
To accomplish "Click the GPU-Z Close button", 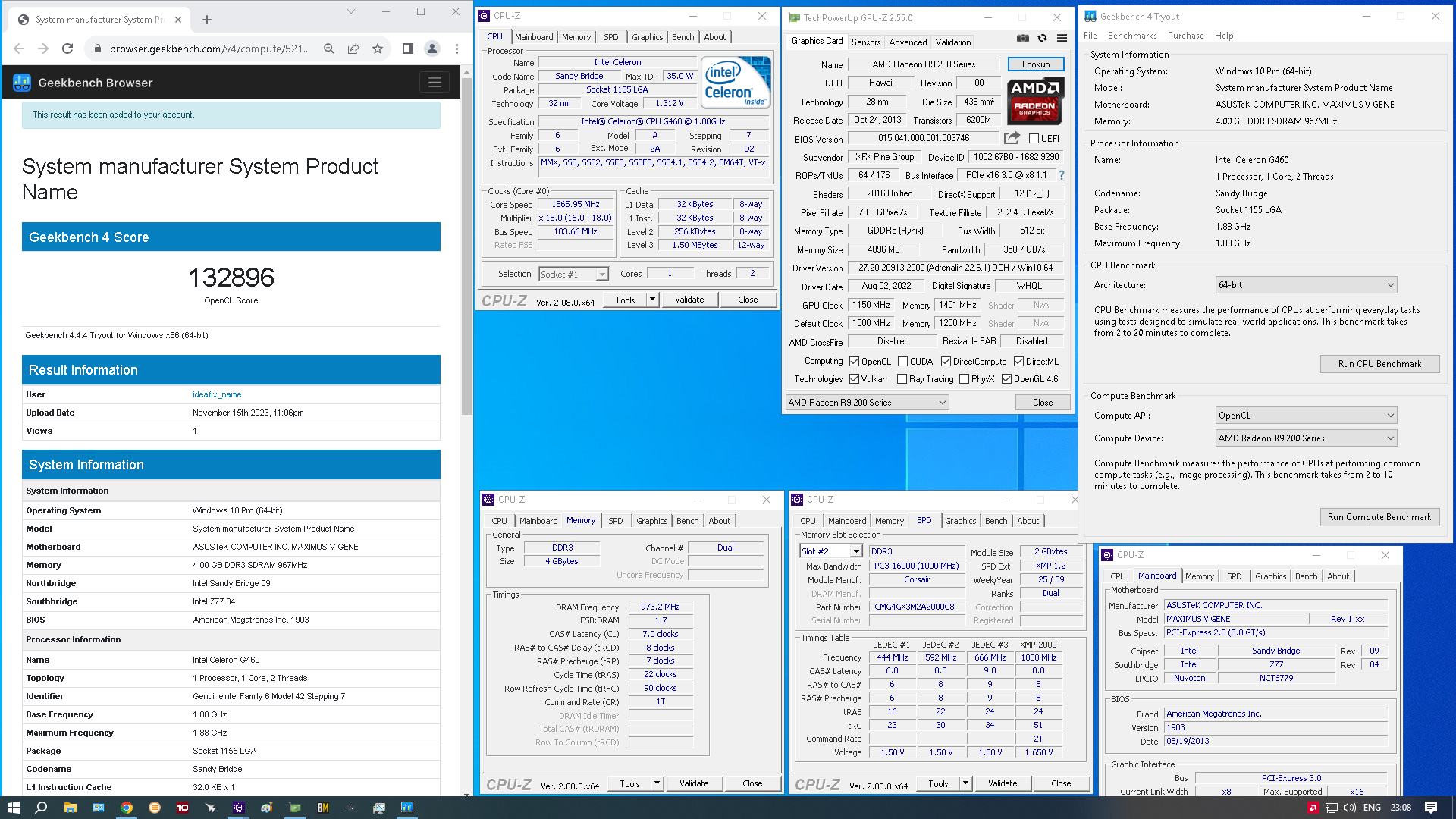I will point(1043,403).
